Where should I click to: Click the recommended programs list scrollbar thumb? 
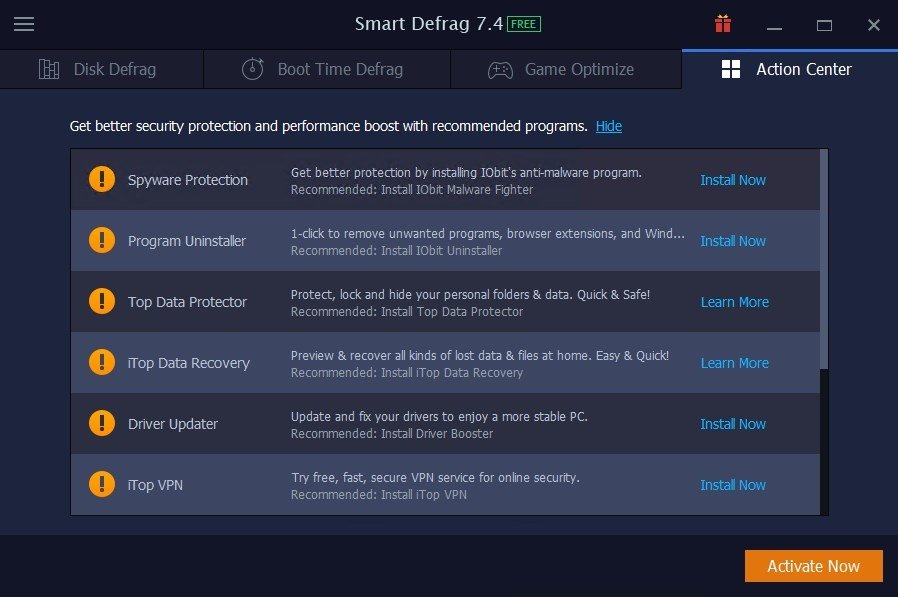pyautogui.click(x=824, y=260)
